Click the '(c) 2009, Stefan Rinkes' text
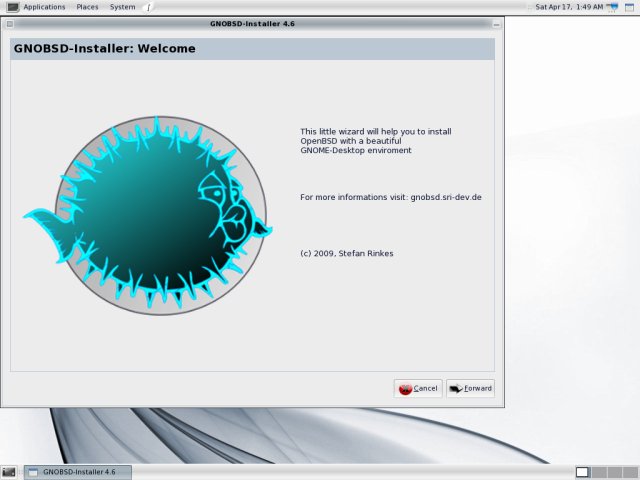The height and width of the screenshot is (480, 640). pos(347,253)
